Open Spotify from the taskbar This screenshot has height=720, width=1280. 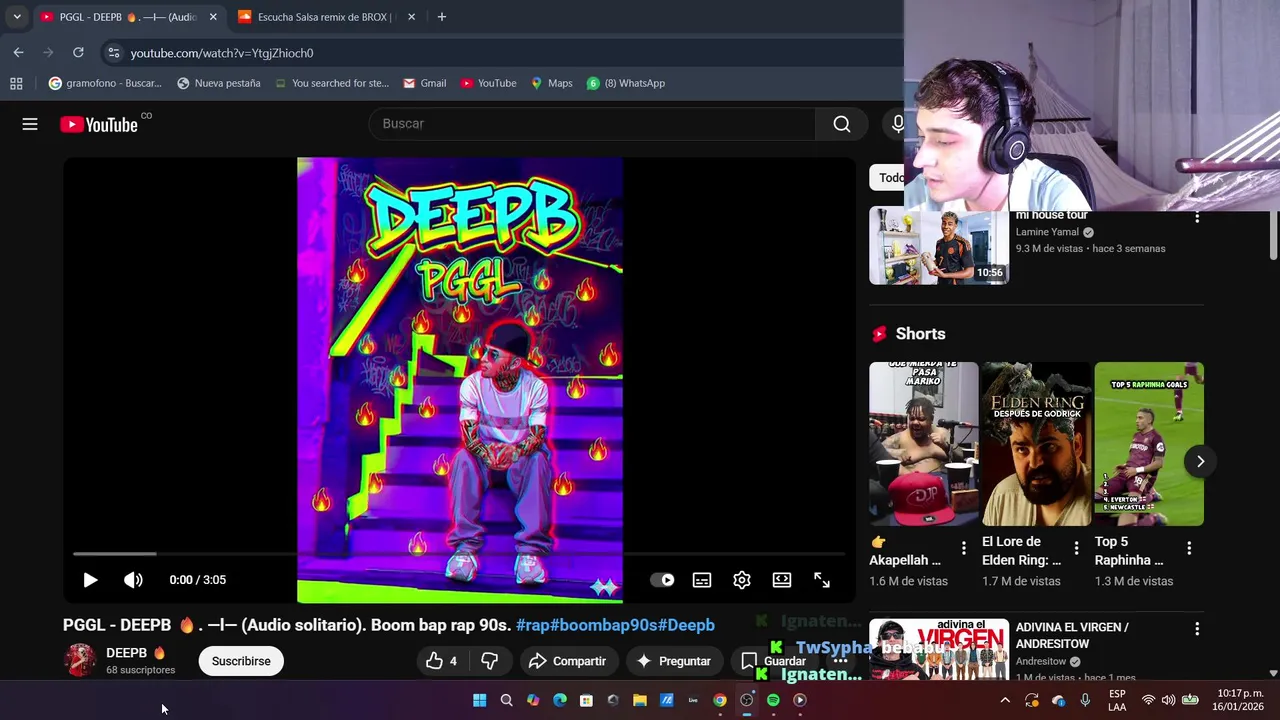coord(773,700)
